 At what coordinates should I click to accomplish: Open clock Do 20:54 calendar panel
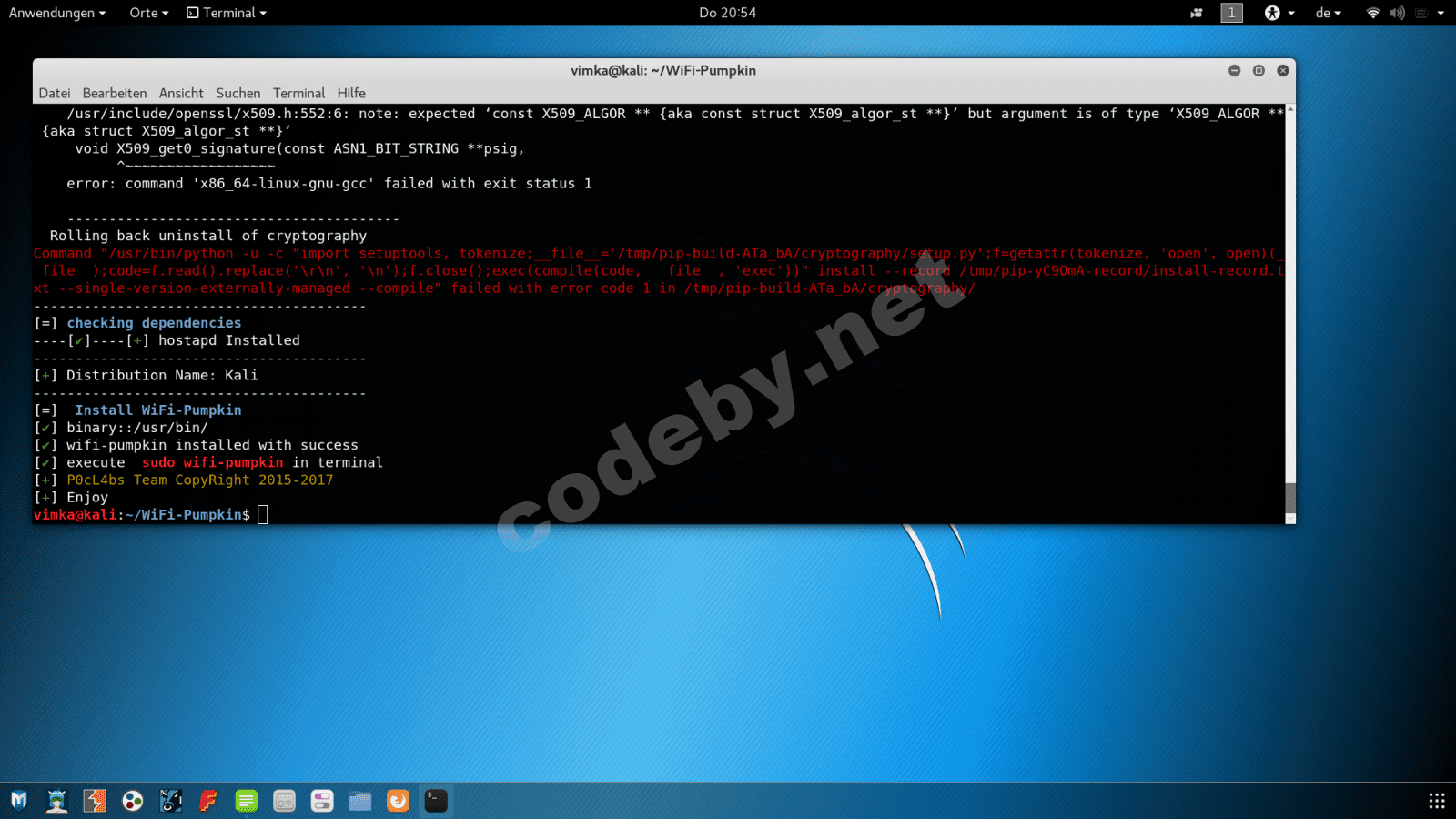[727, 13]
